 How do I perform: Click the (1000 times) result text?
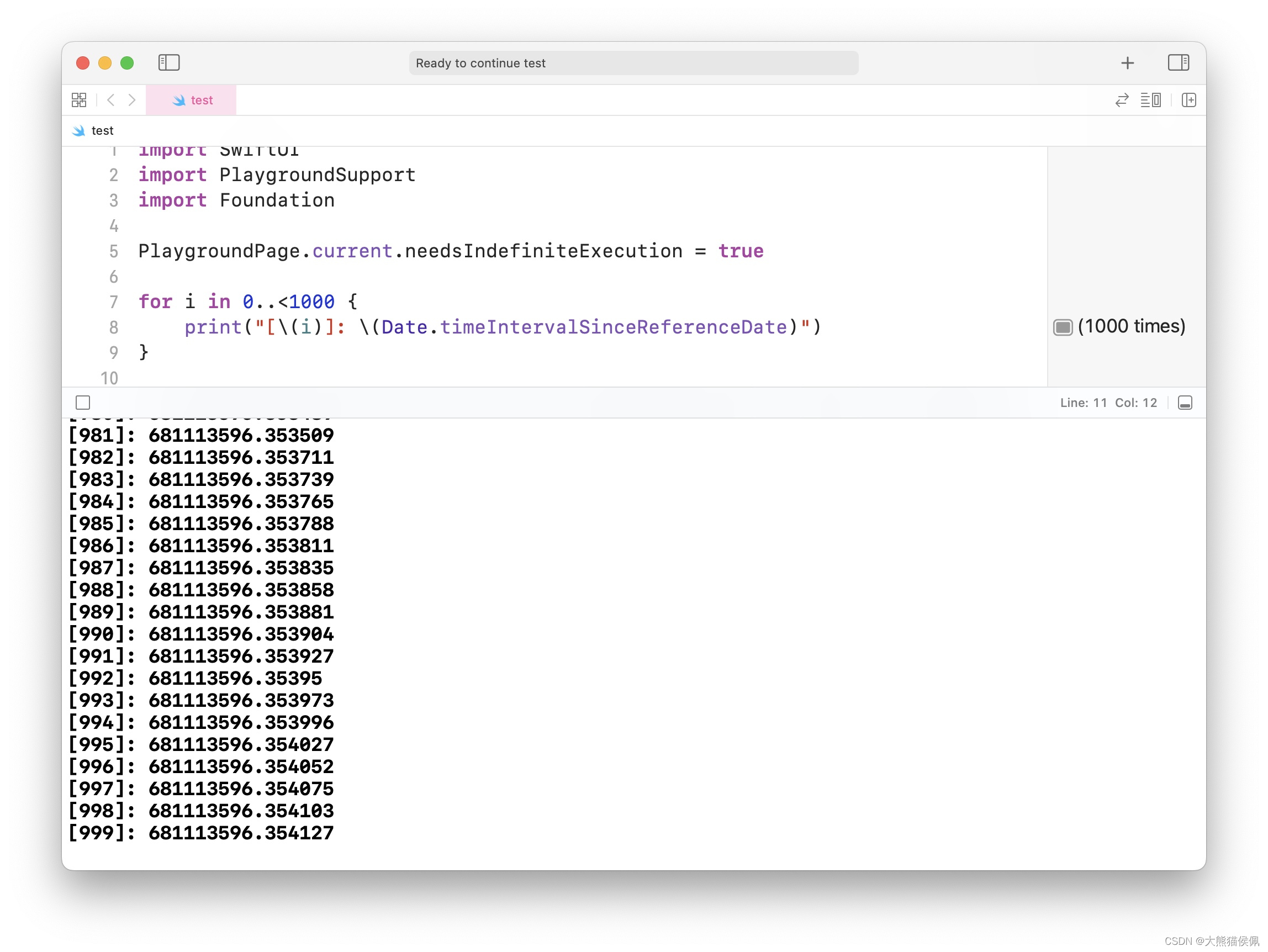pos(1131,327)
